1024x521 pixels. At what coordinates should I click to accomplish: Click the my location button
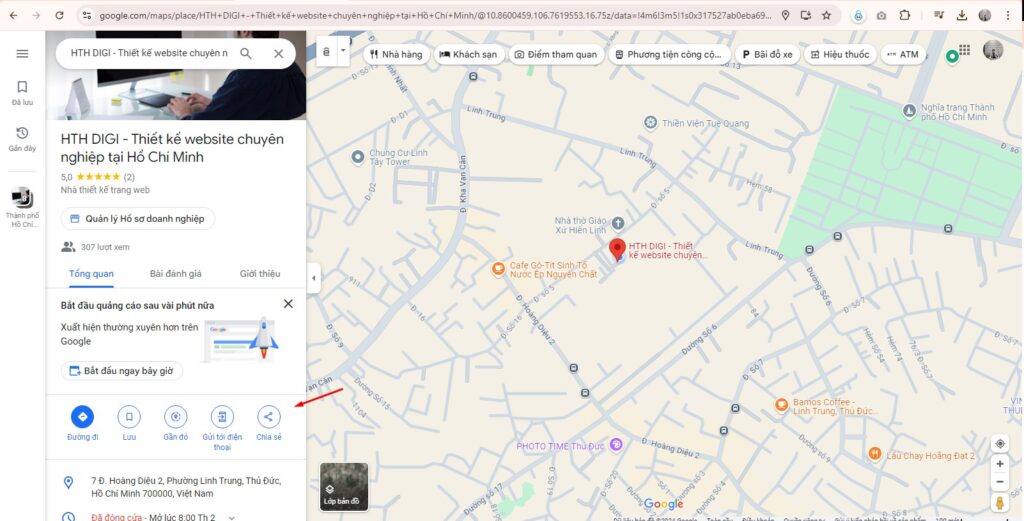[x=1000, y=444]
